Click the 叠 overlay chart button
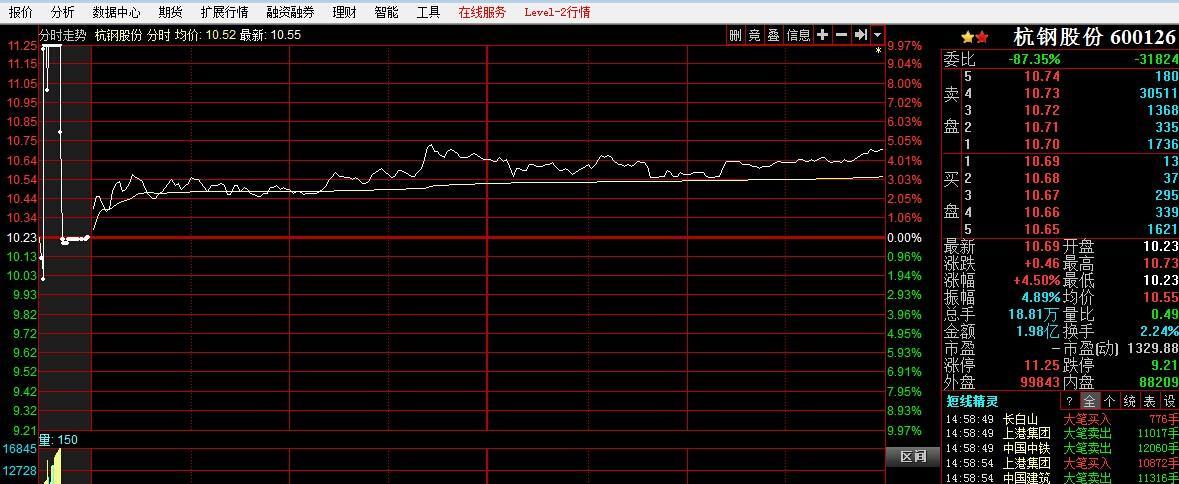This screenshot has height=484, width=1179. click(773, 35)
